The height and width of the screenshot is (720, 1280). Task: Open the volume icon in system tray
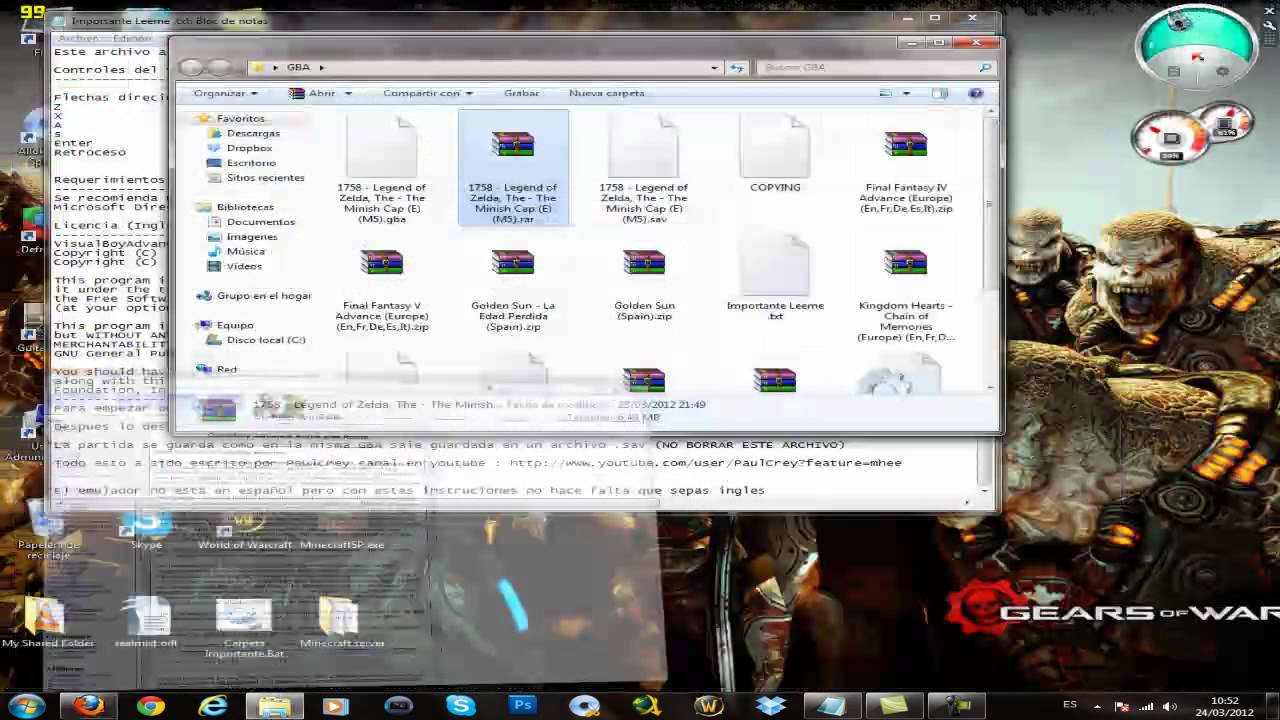click(x=1170, y=707)
